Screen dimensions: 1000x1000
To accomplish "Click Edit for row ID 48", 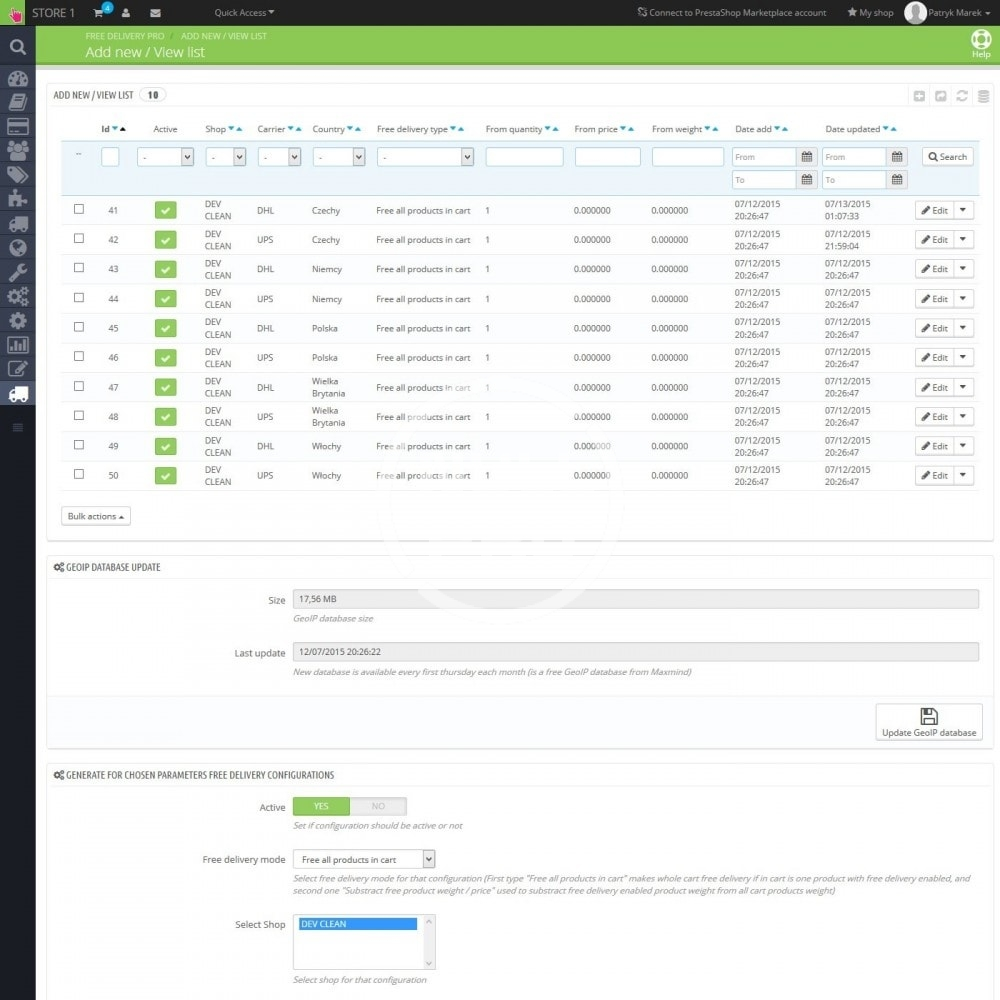I will click(933, 417).
